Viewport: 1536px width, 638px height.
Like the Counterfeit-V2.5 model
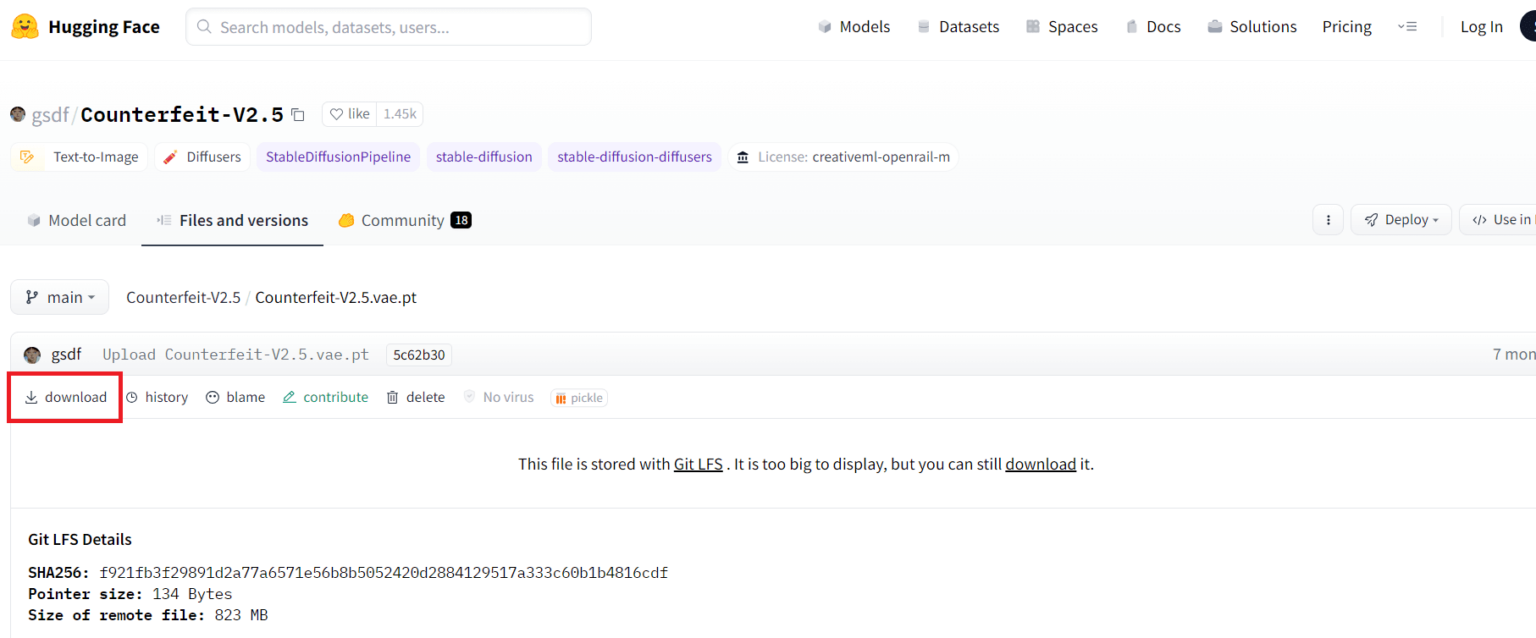(x=349, y=114)
